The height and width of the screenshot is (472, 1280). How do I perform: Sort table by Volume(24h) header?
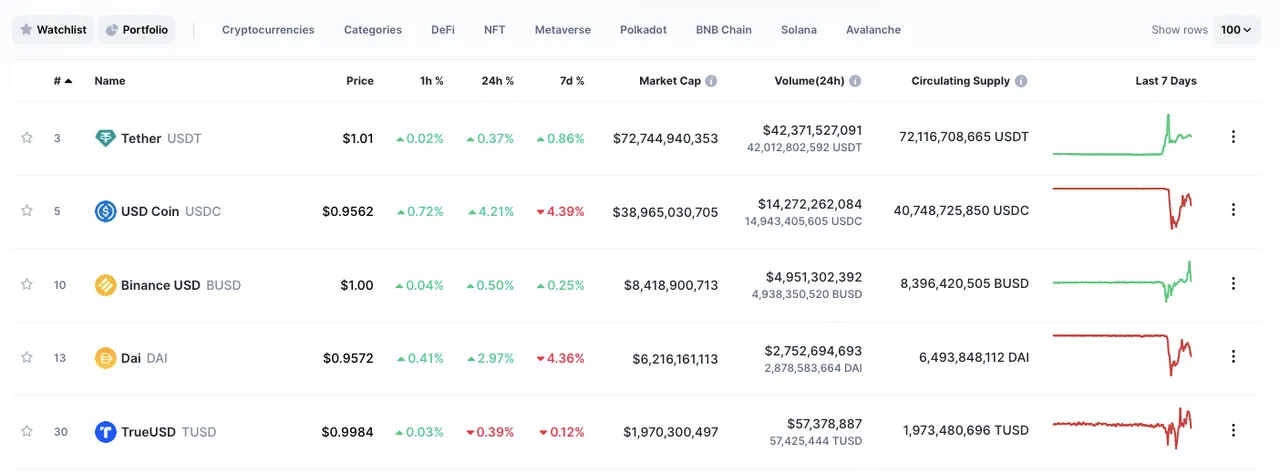tap(810, 81)
